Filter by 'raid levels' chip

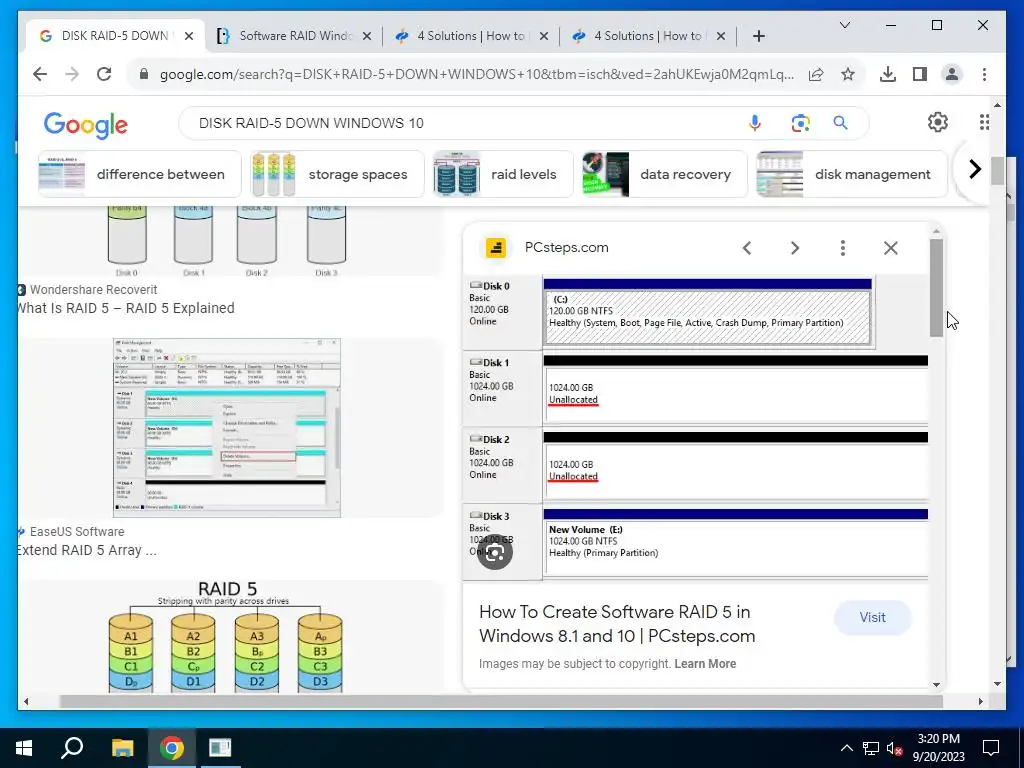[503, 174]
